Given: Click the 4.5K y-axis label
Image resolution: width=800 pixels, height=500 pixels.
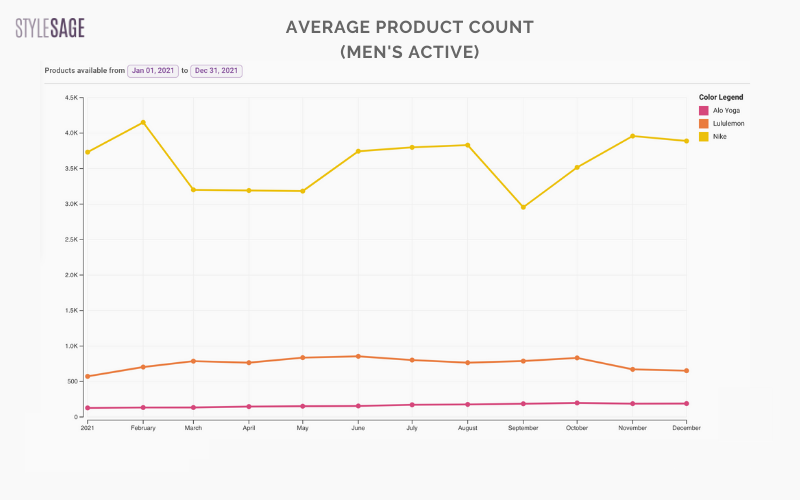Looking at the screenshot, I should tap(71, 97).
